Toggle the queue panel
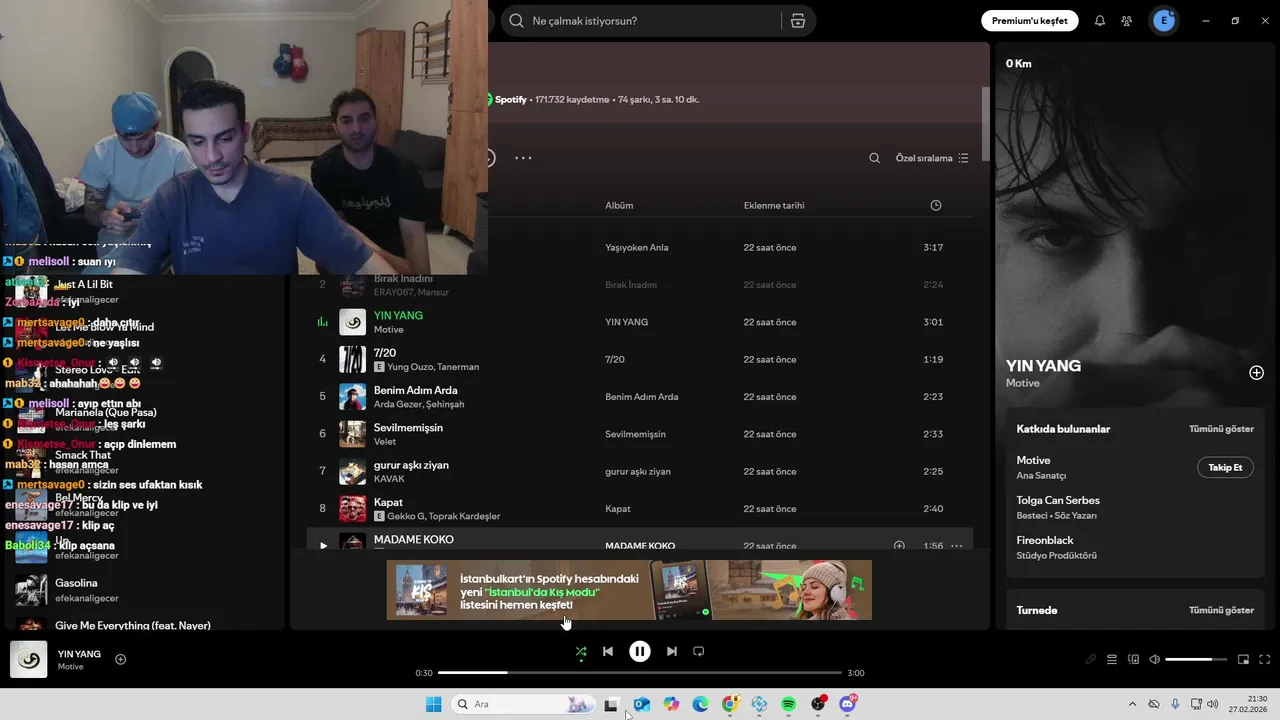 point(1111,660)
